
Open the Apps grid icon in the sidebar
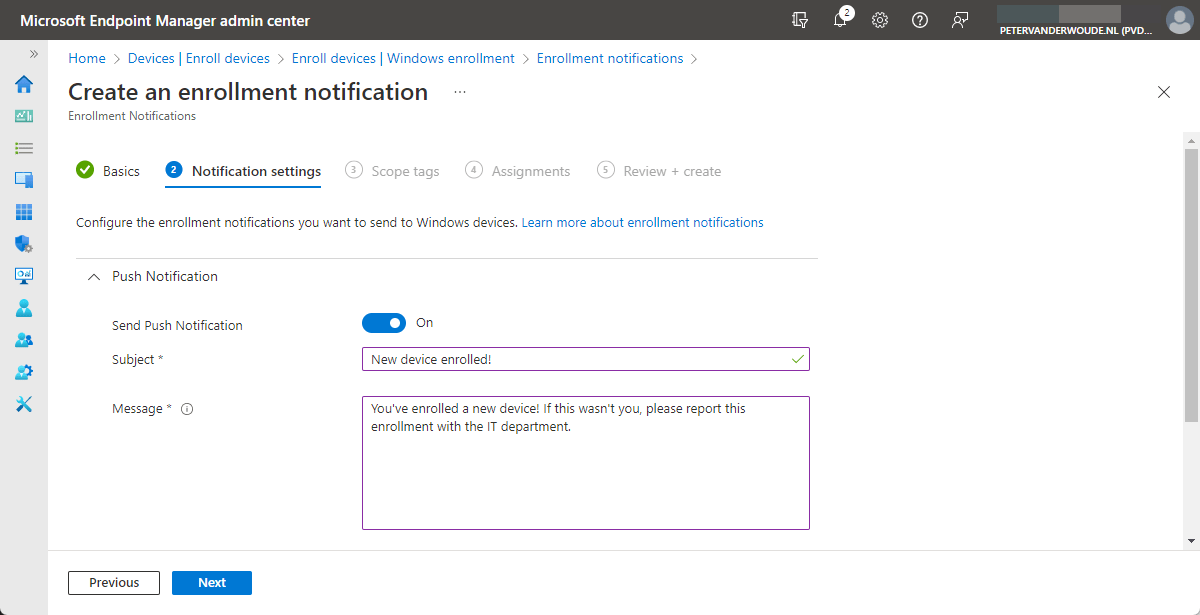click(23, 211)
